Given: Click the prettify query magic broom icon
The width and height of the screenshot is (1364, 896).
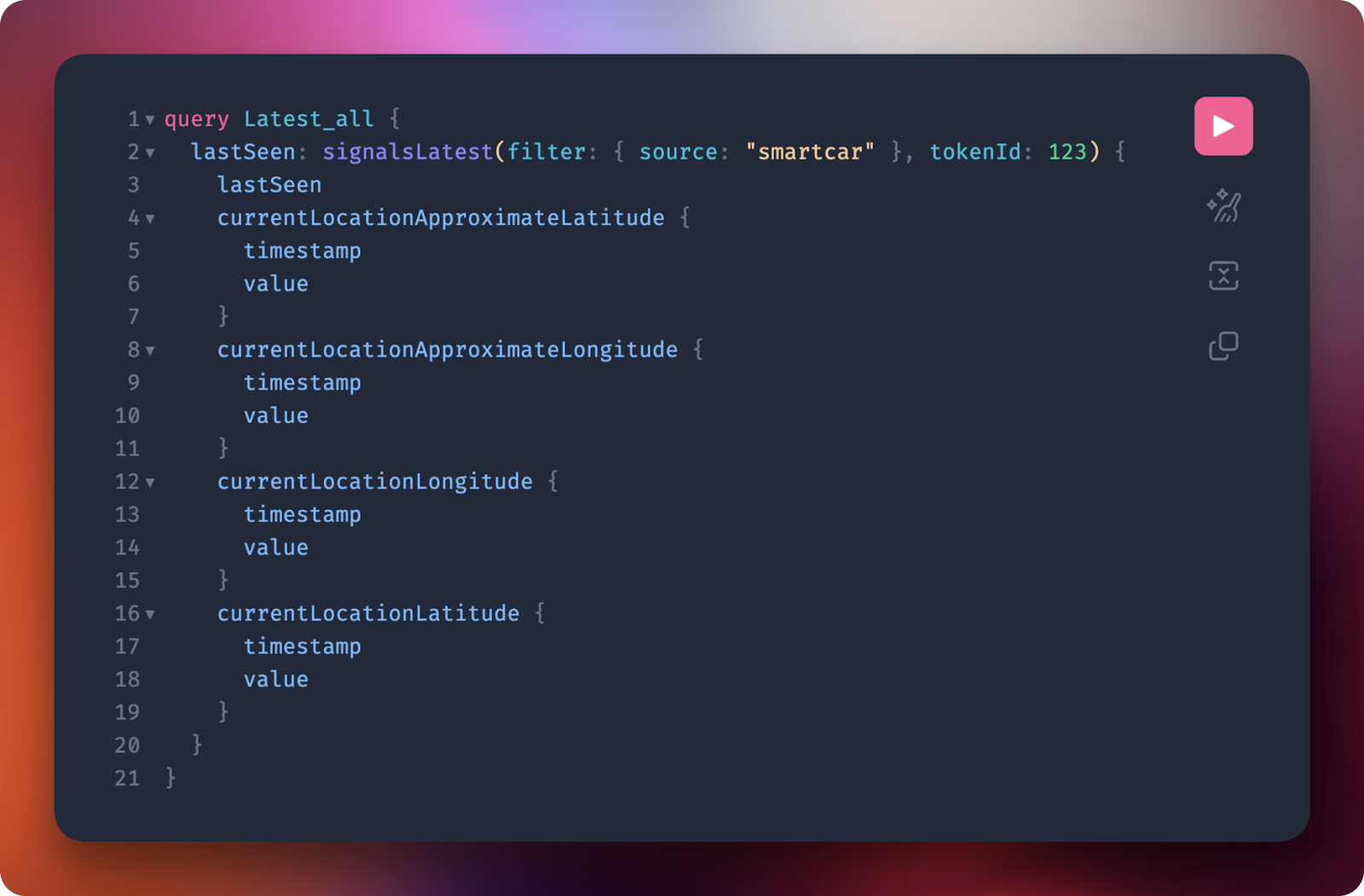Looking at the screenshot, I should tap(1223, 205).
